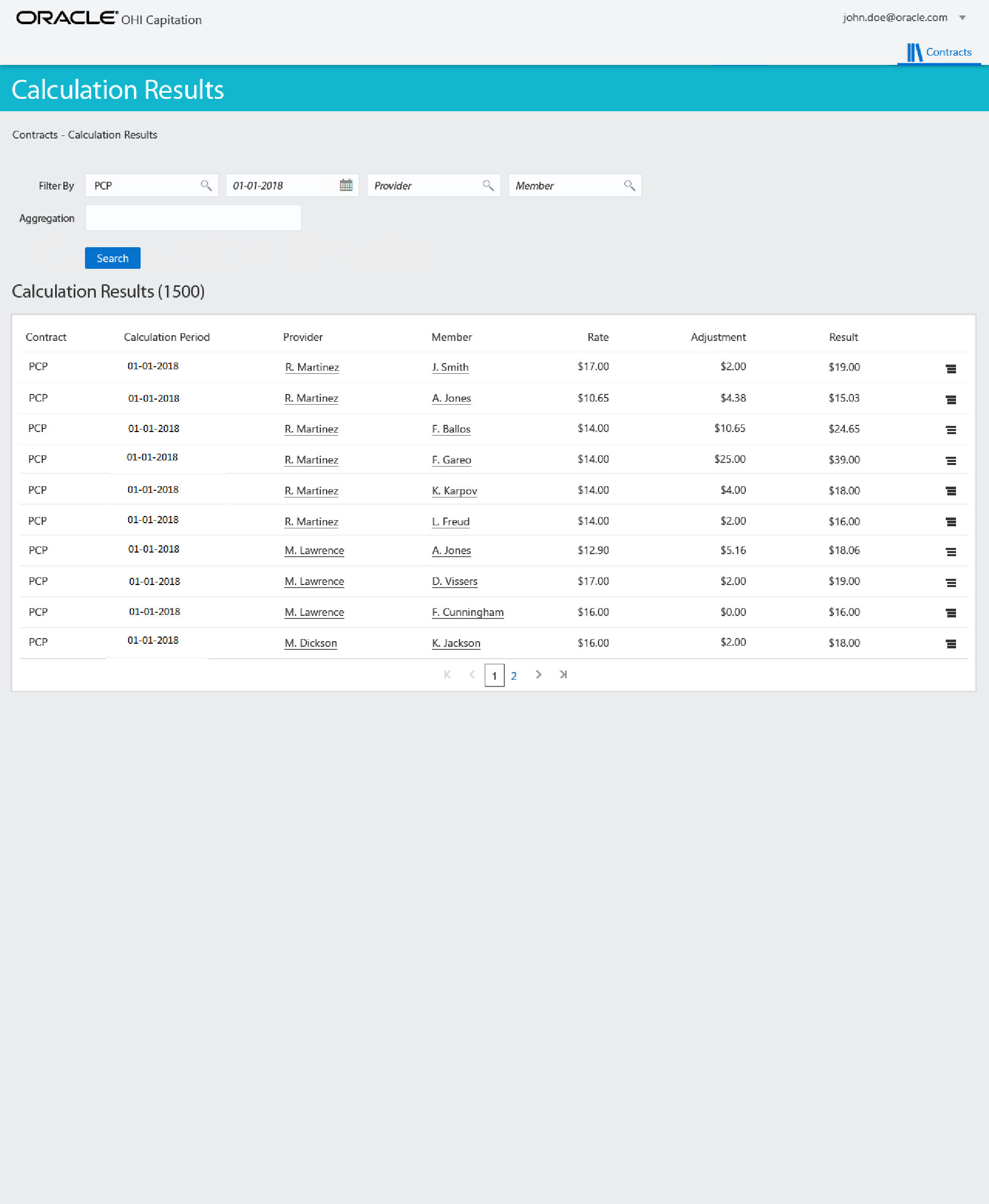This screenshot has width=989, height=1204.
Task: Jump to the last results page
Action: [x=563, y=675]
